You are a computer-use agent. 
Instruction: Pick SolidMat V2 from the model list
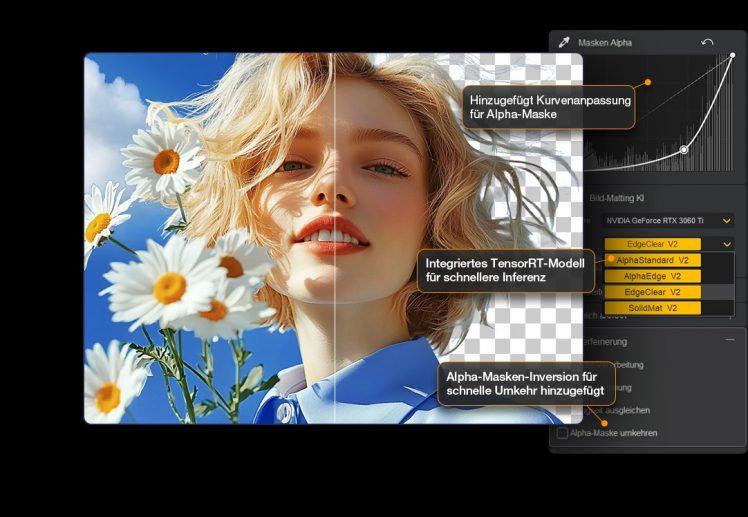[652, 308]
